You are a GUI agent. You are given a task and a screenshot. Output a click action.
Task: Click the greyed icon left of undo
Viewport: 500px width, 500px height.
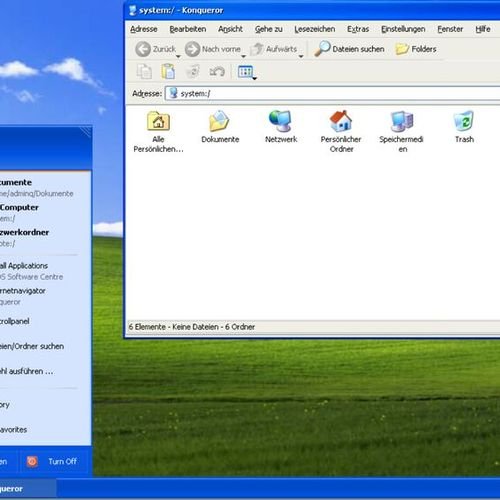pos(193,71)
